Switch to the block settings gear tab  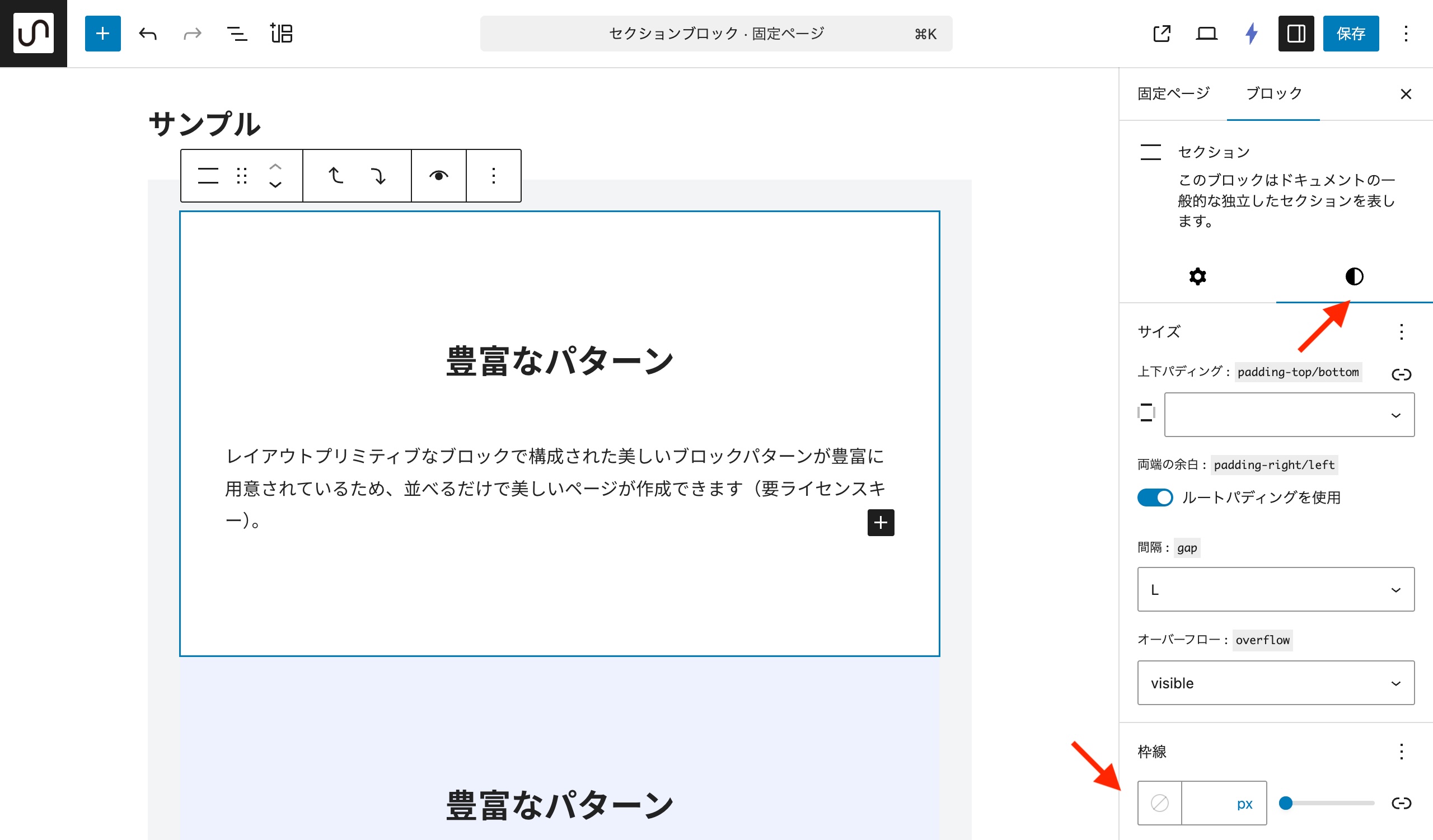[1197, 277]
